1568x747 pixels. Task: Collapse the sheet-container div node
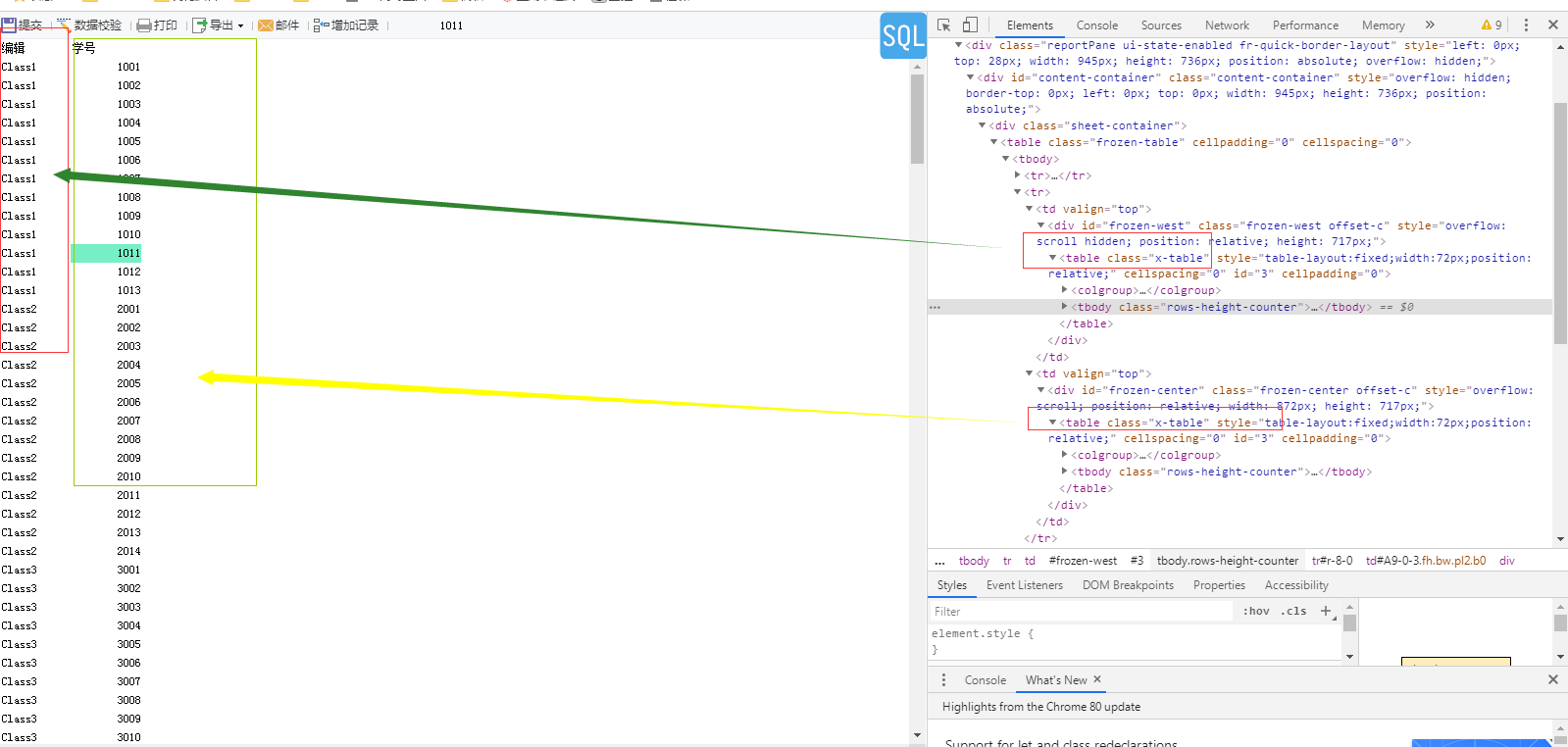983,125
